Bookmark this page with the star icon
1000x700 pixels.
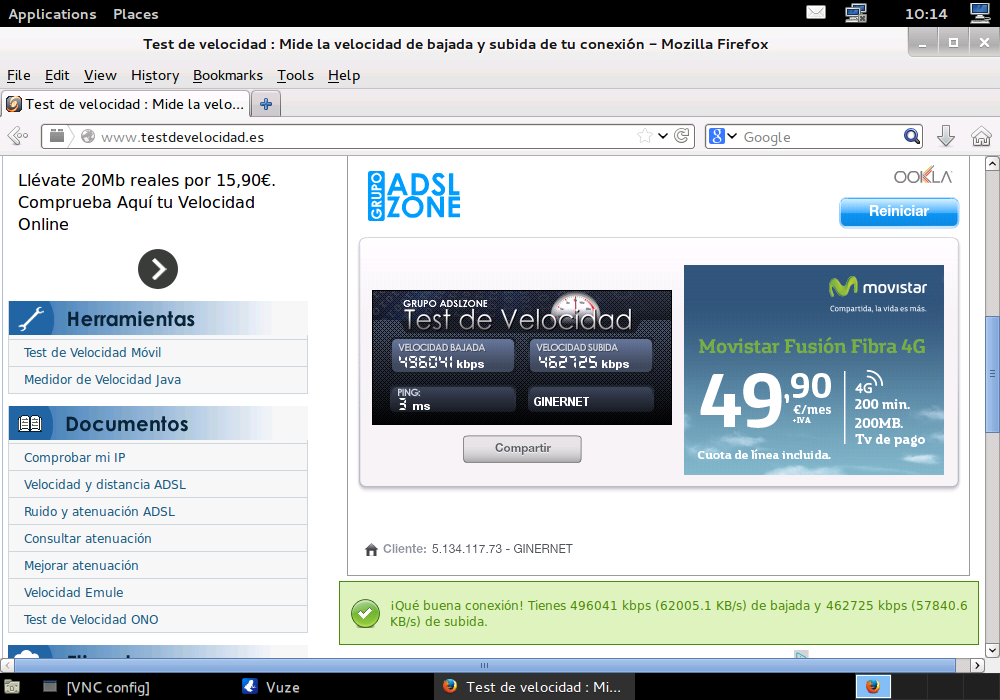tap(645, 136)
